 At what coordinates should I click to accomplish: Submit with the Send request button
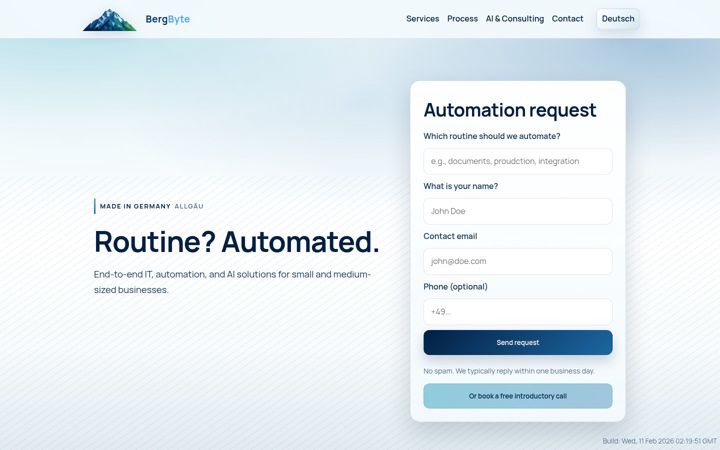point(518,343)
